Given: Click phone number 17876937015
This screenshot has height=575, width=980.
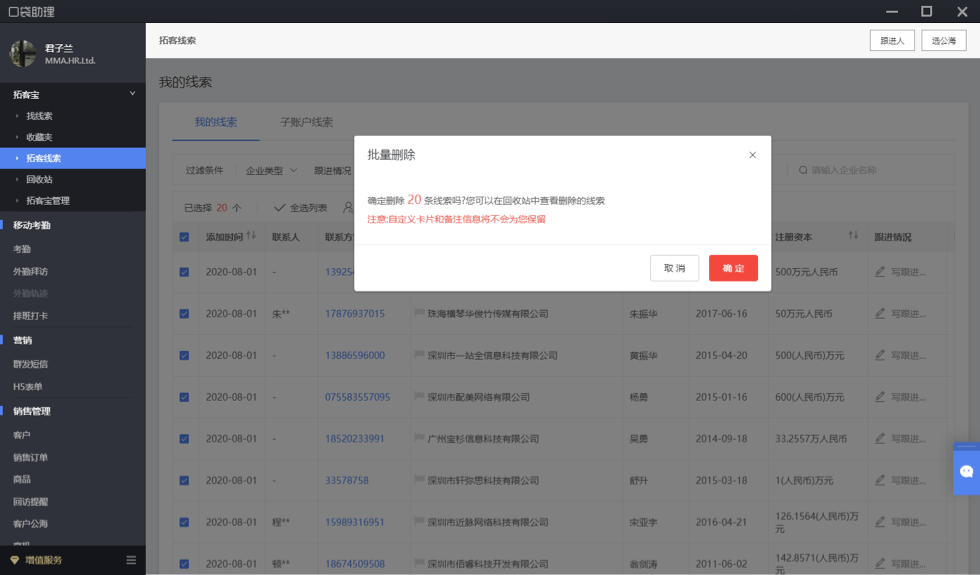Looking at the screenshot, I should (355, 314).
